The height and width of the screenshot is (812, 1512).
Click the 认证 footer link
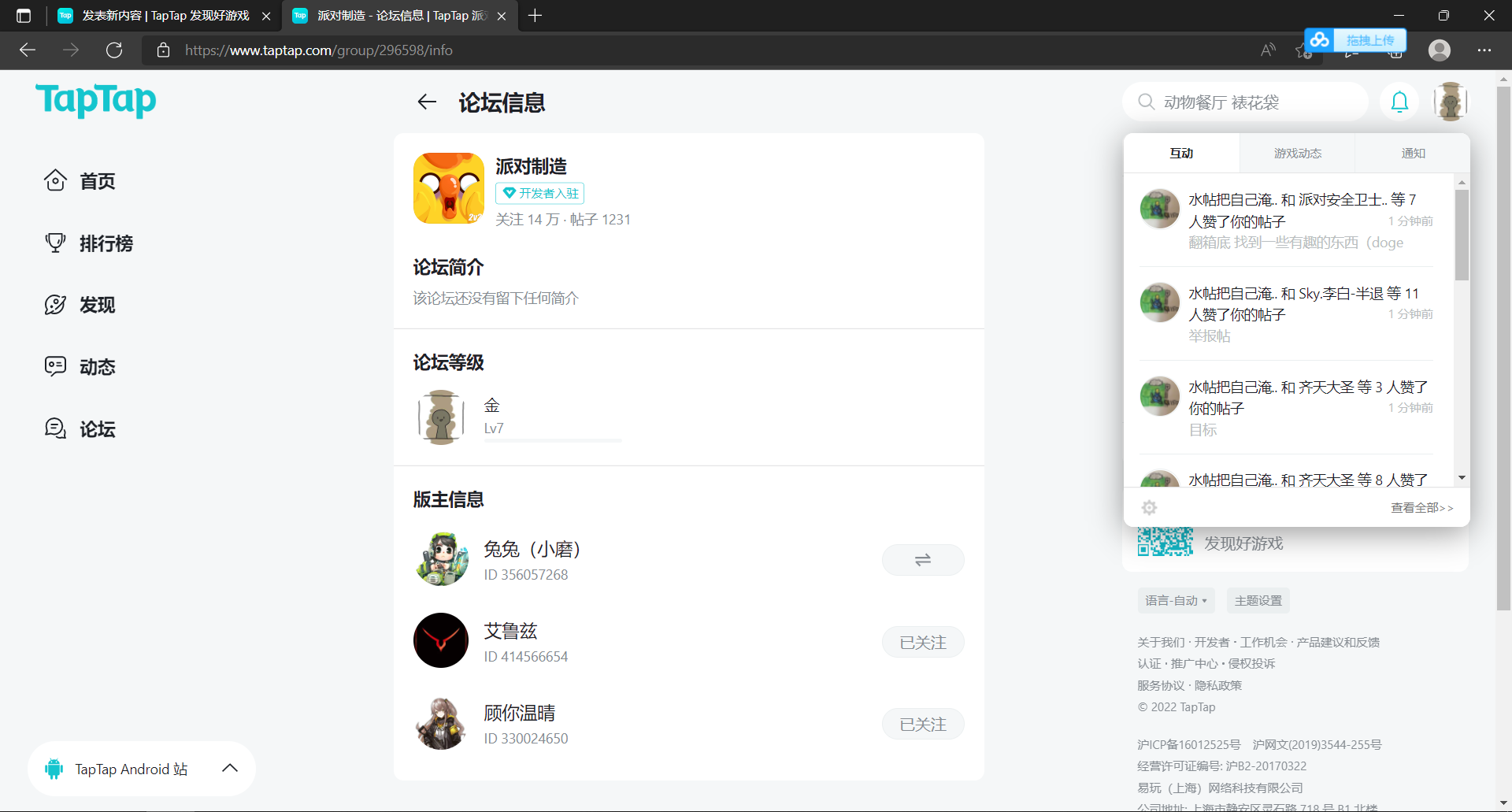[1149, 664]
